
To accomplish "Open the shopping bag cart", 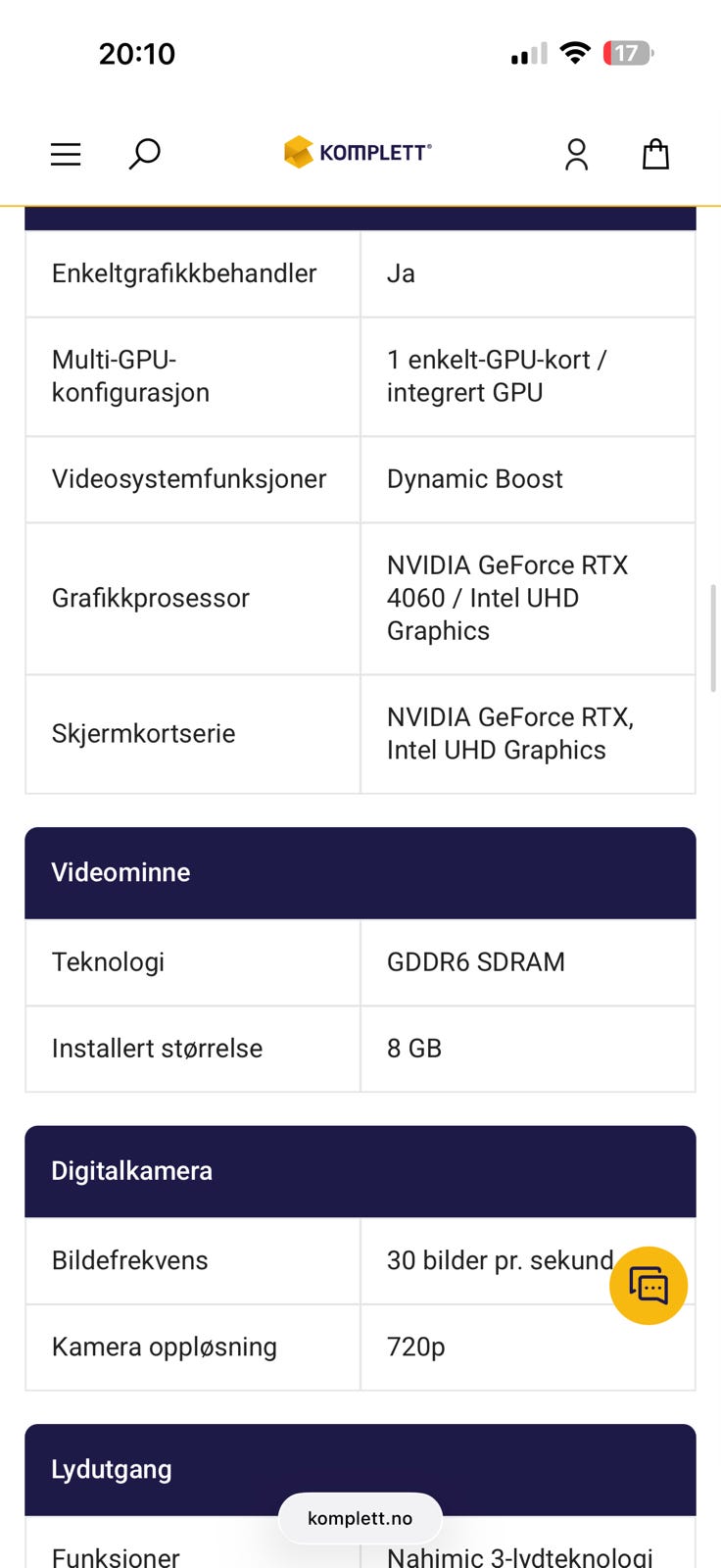I will (655, 154).
